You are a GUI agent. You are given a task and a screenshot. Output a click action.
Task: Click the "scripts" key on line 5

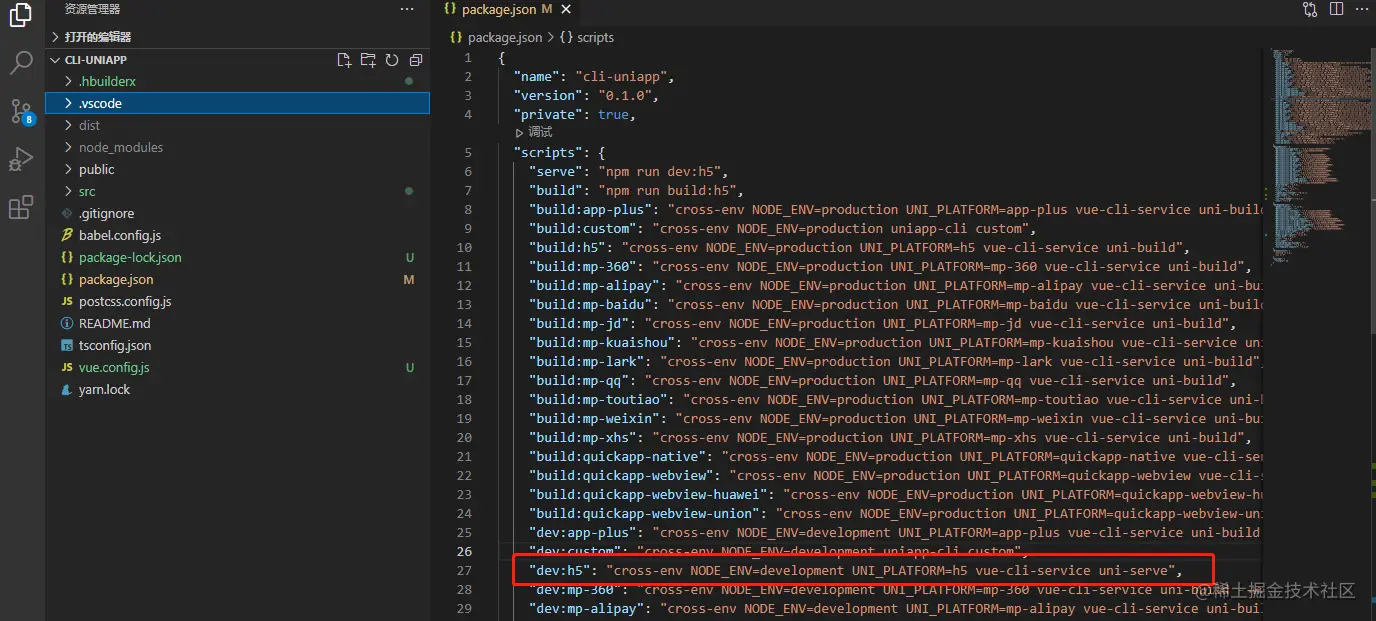548,152
